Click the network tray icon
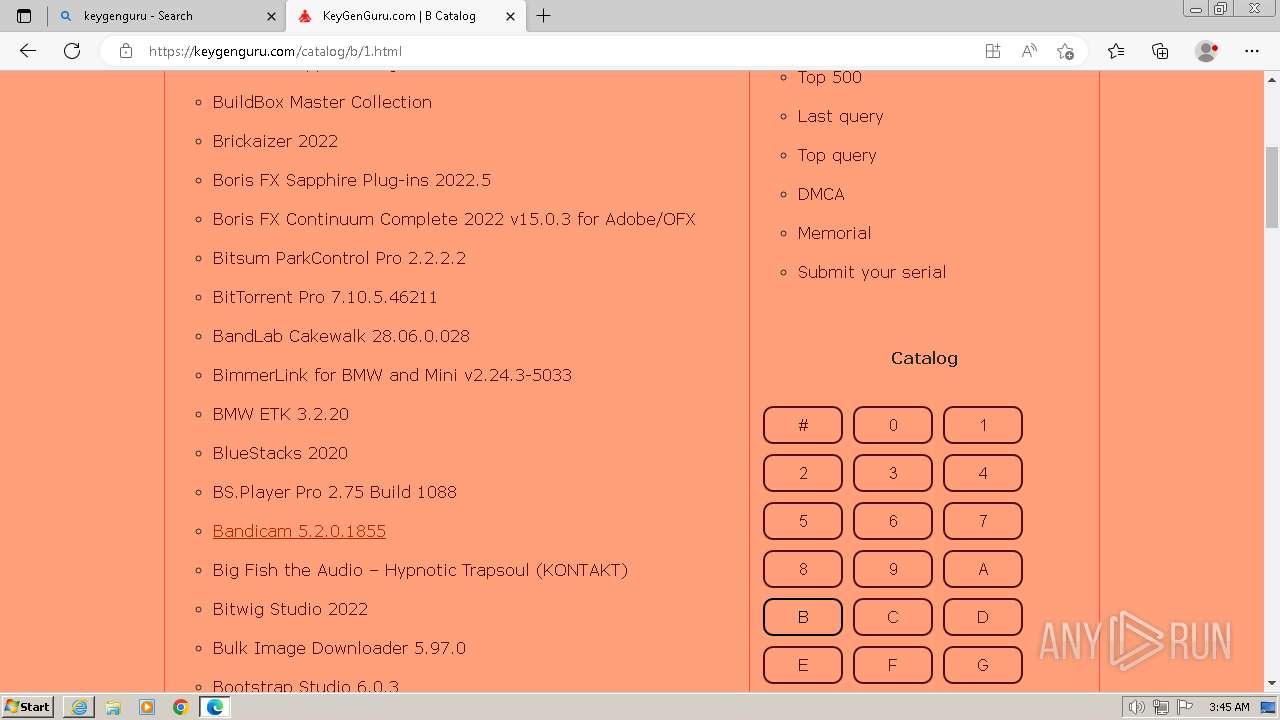Viewport: 1280px width, 720px height. pyautogui.click(x=1161, y=707)
